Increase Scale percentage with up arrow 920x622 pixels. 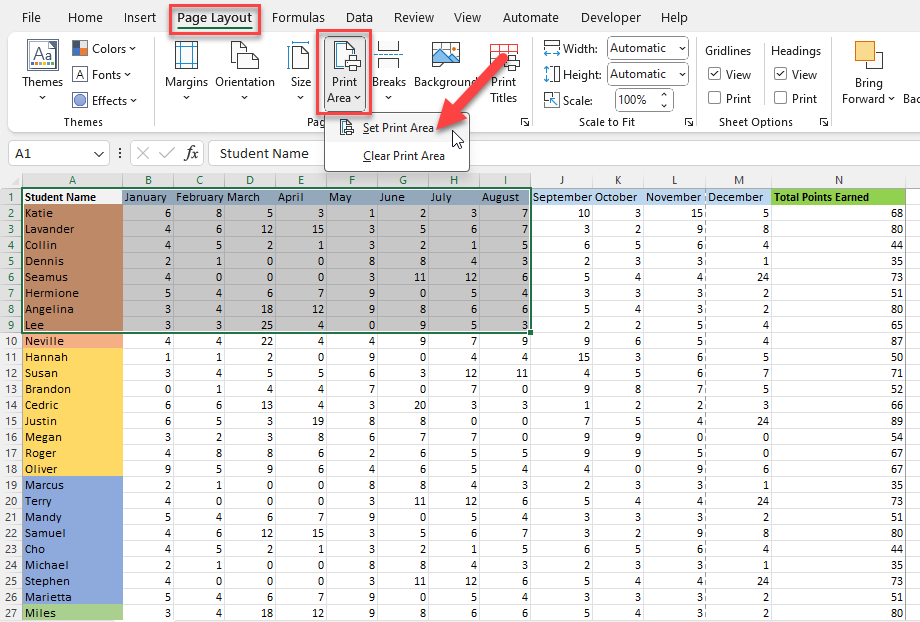[664, 94]
